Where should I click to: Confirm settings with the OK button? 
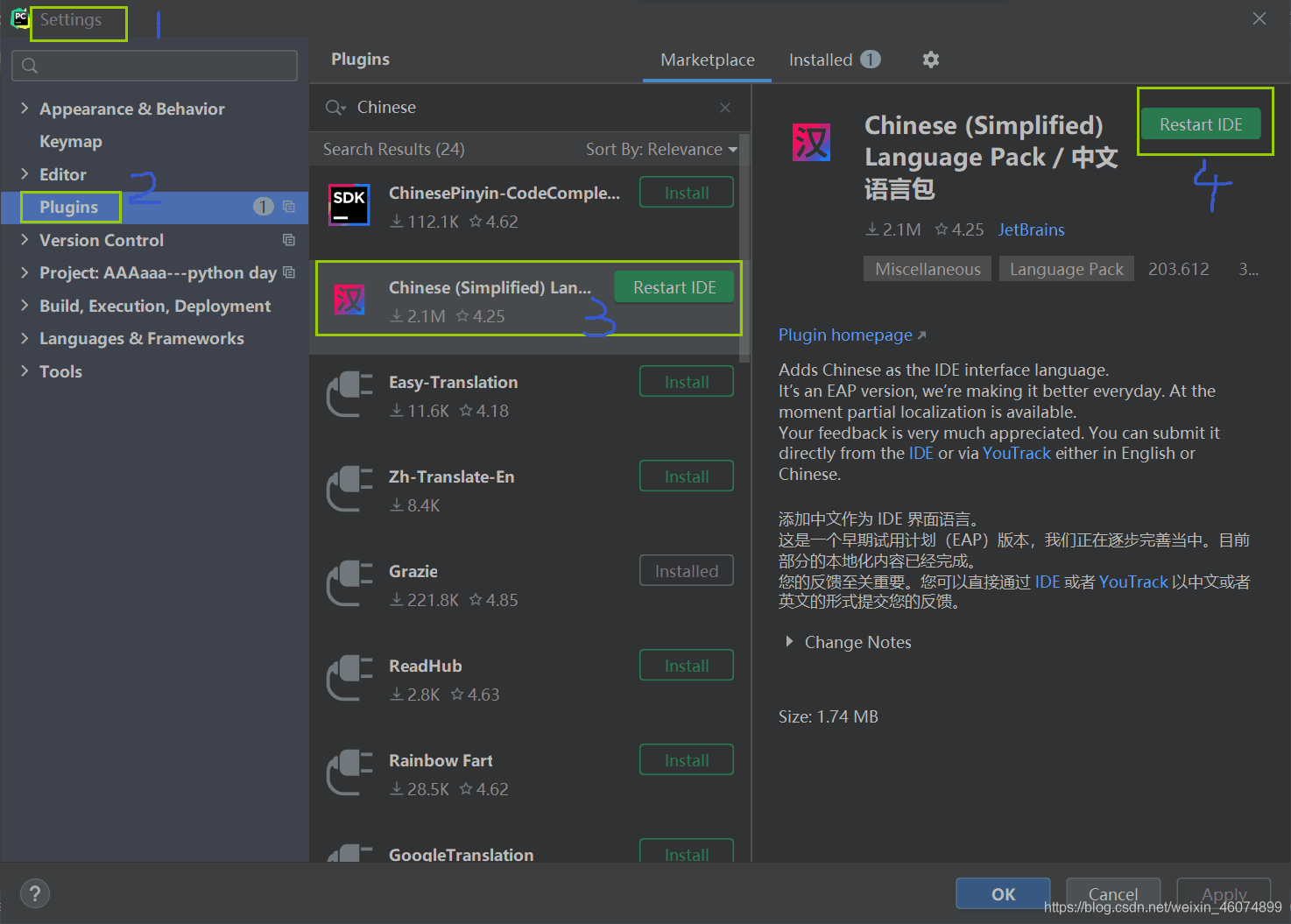coord(1003,893)
